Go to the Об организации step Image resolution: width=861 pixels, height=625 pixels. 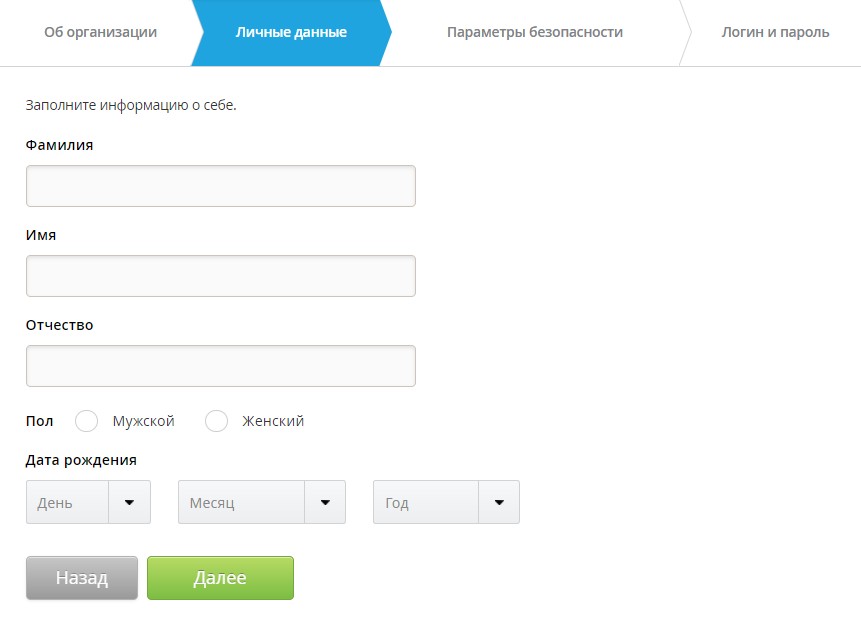coord(100,32)
